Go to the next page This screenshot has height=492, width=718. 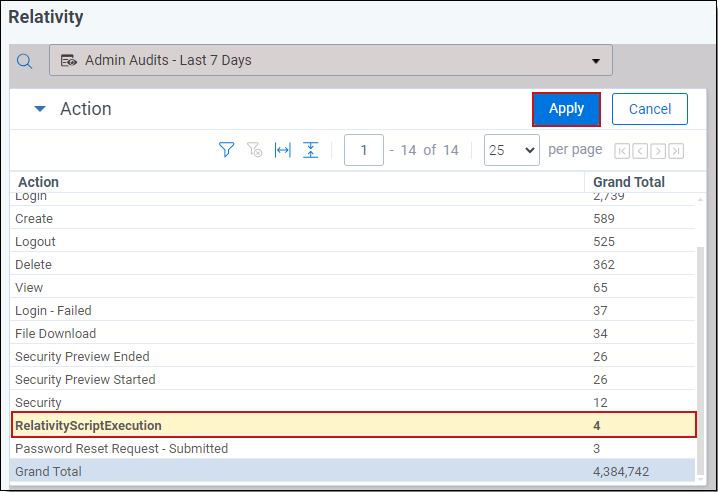click(658, 151)
